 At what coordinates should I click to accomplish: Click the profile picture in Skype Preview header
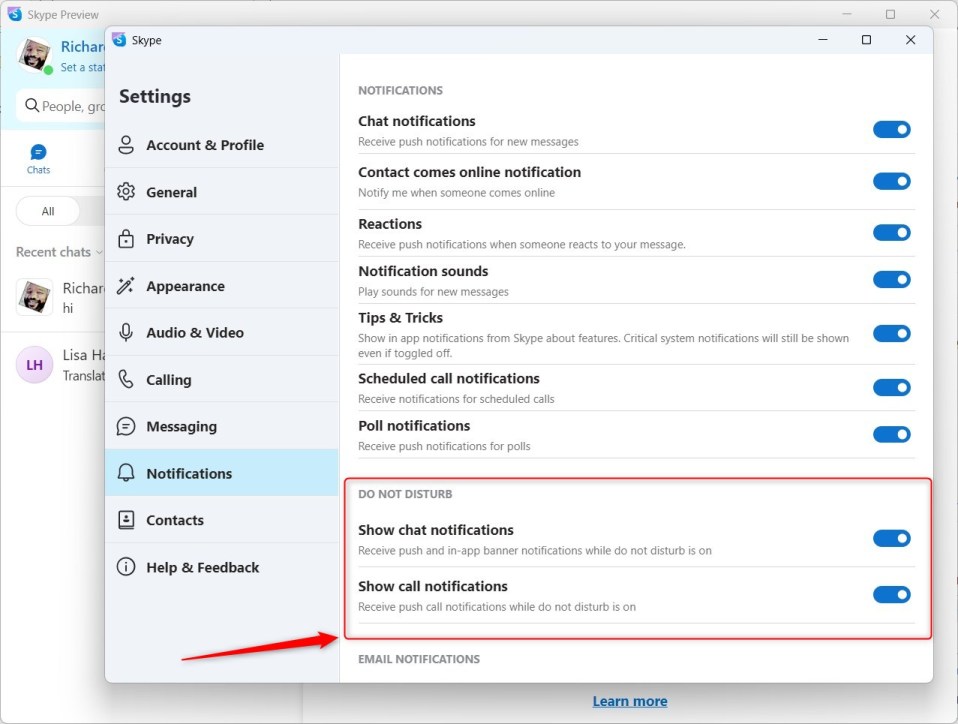pos(34,54)
